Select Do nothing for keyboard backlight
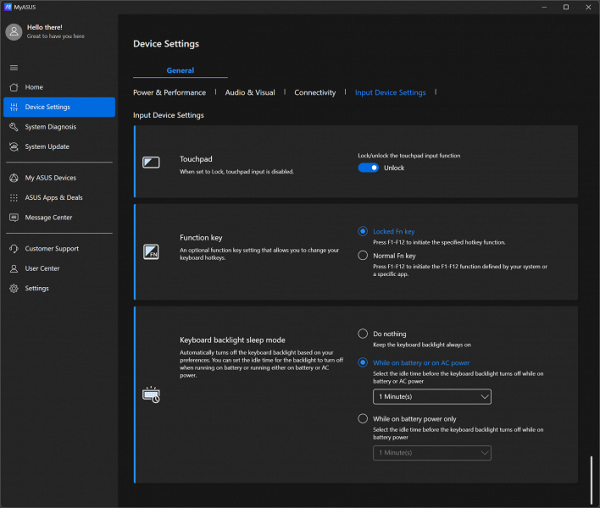600x508 pixels. pyautogui.click(x=363, y=334)
